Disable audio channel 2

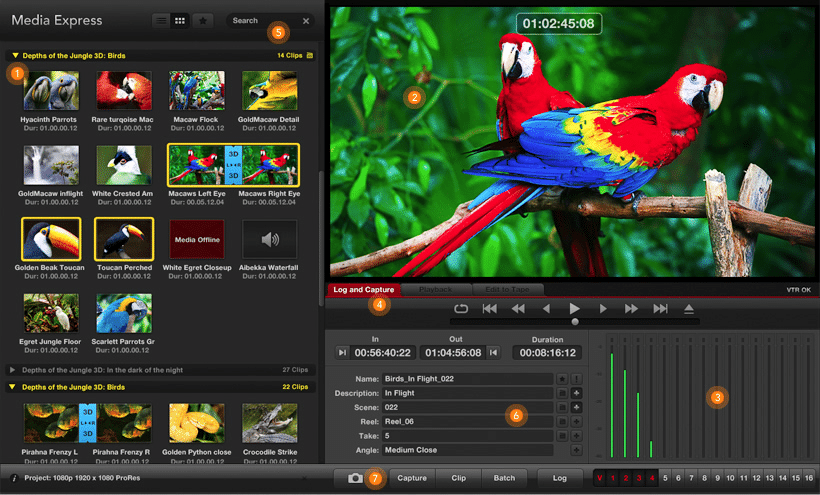[626, 478]
